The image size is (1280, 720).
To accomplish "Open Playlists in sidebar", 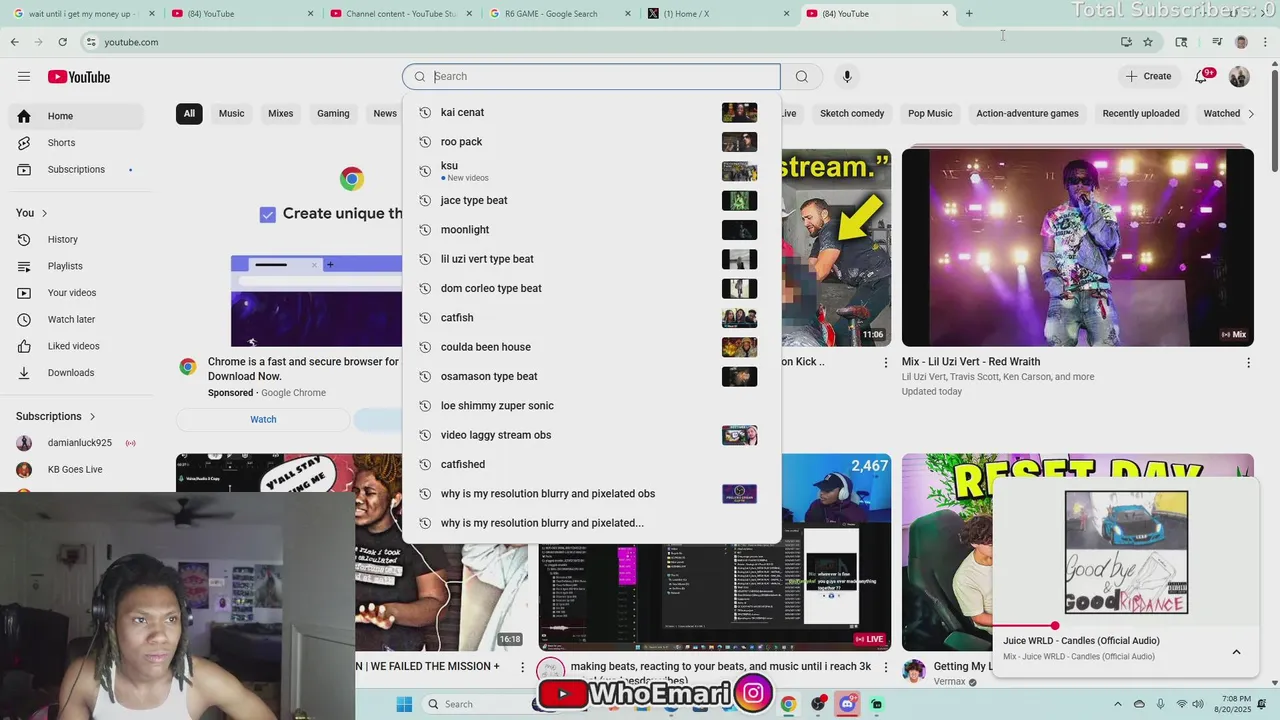I will (76, 266).
